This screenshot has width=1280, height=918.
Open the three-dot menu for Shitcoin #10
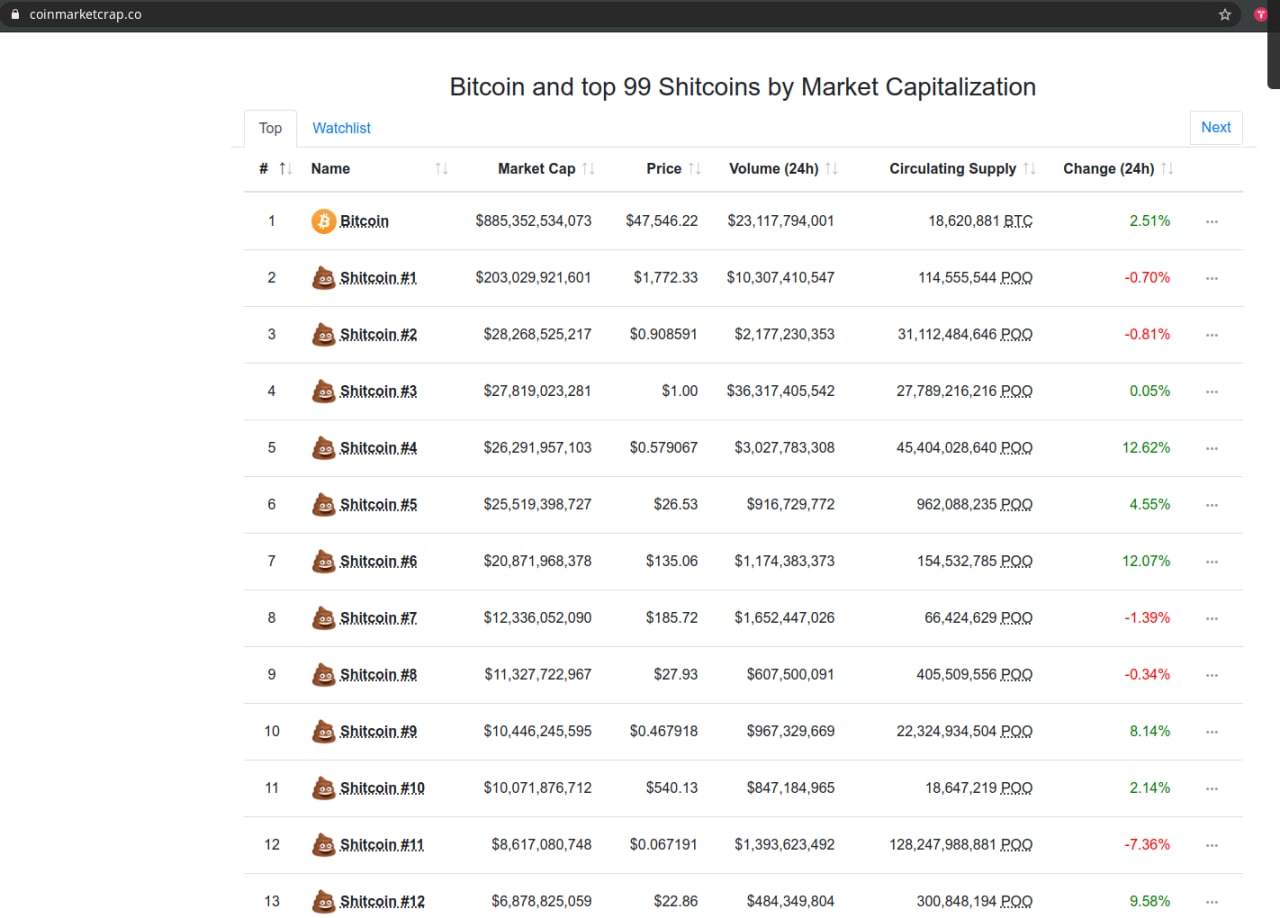(1212, 788)
